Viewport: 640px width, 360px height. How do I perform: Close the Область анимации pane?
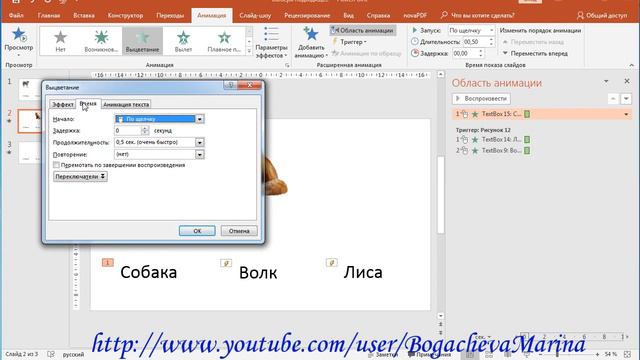click(x=627, y=82)
